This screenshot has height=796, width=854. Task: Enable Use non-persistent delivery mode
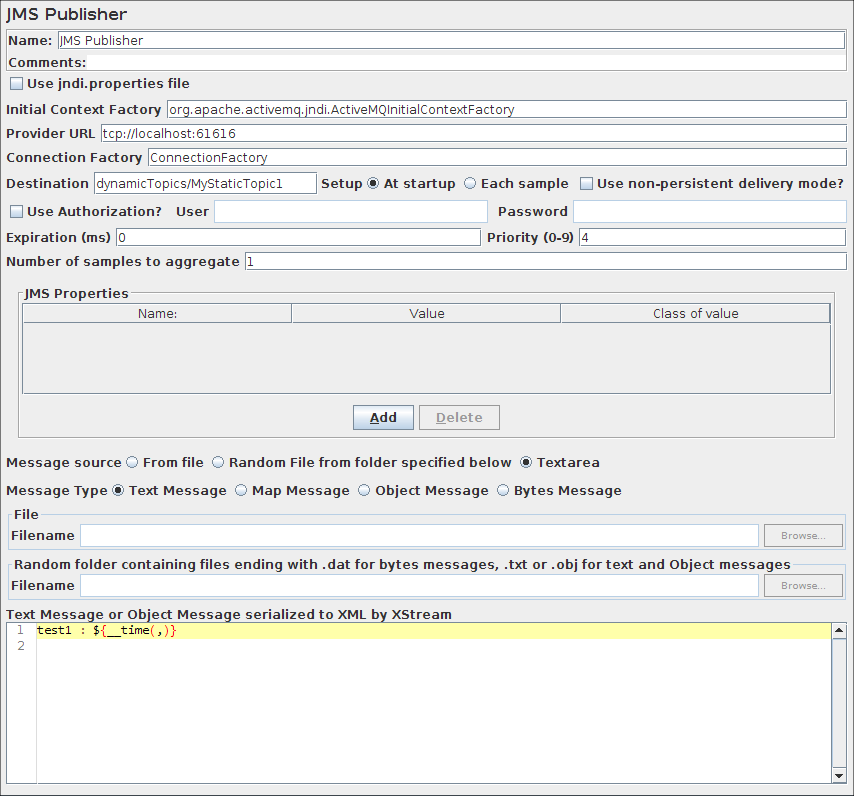coord(585,184)
